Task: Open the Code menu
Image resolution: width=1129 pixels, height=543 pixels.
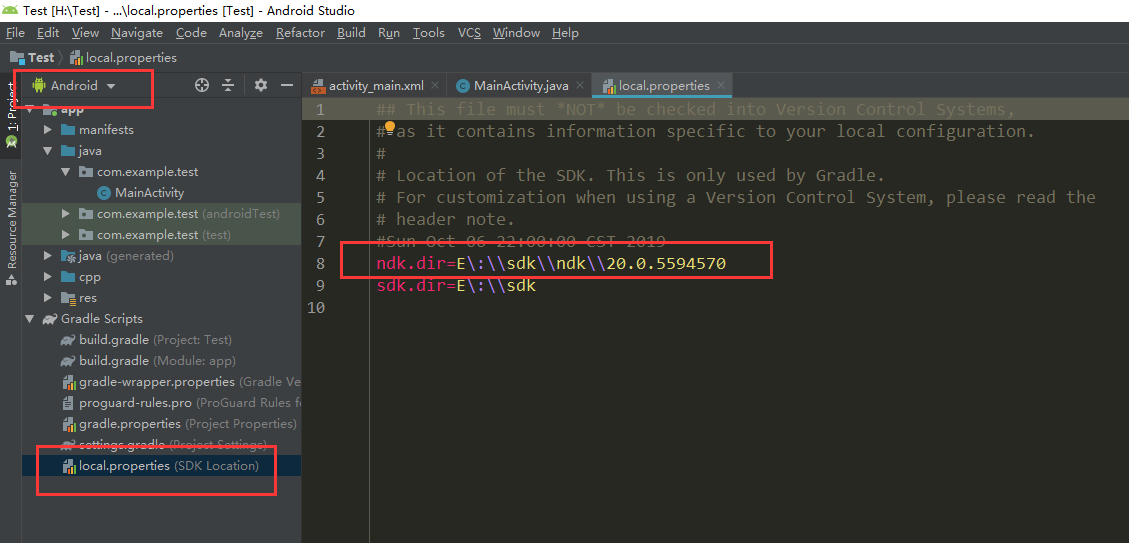Action: pyautogui.click(x=191, y=33)
